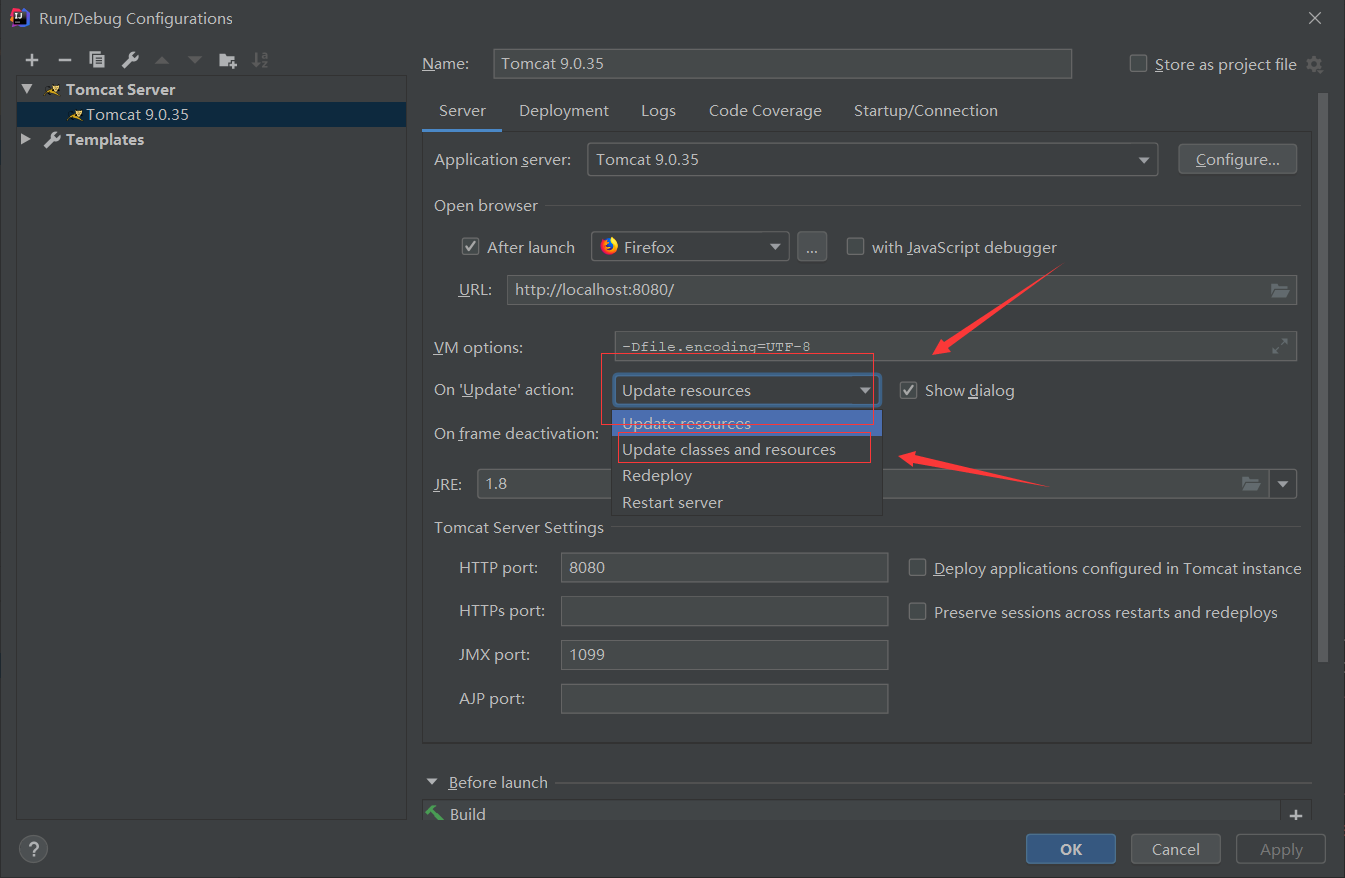Collapse the Tomcat Server tree node
The image size is (1345, 878).
point(27,89)
